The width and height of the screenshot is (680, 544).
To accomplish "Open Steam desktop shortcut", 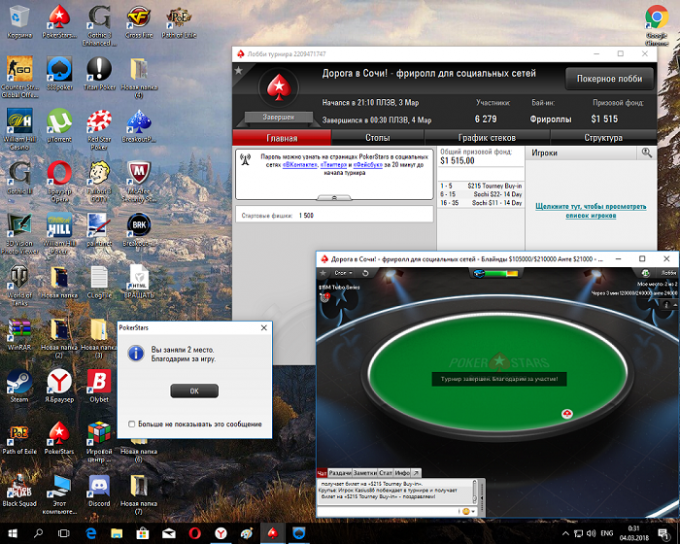I will click(x=19, y=386).
